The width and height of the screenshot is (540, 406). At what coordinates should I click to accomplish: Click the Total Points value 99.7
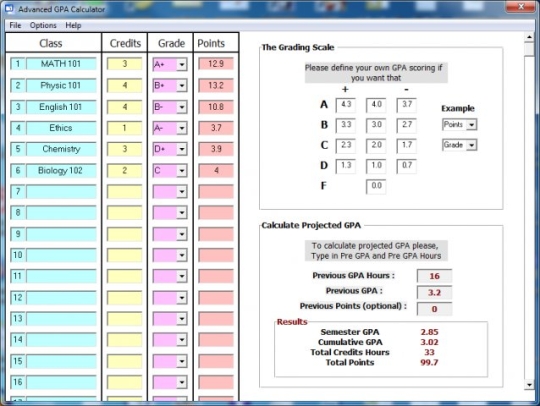[429, 363]
